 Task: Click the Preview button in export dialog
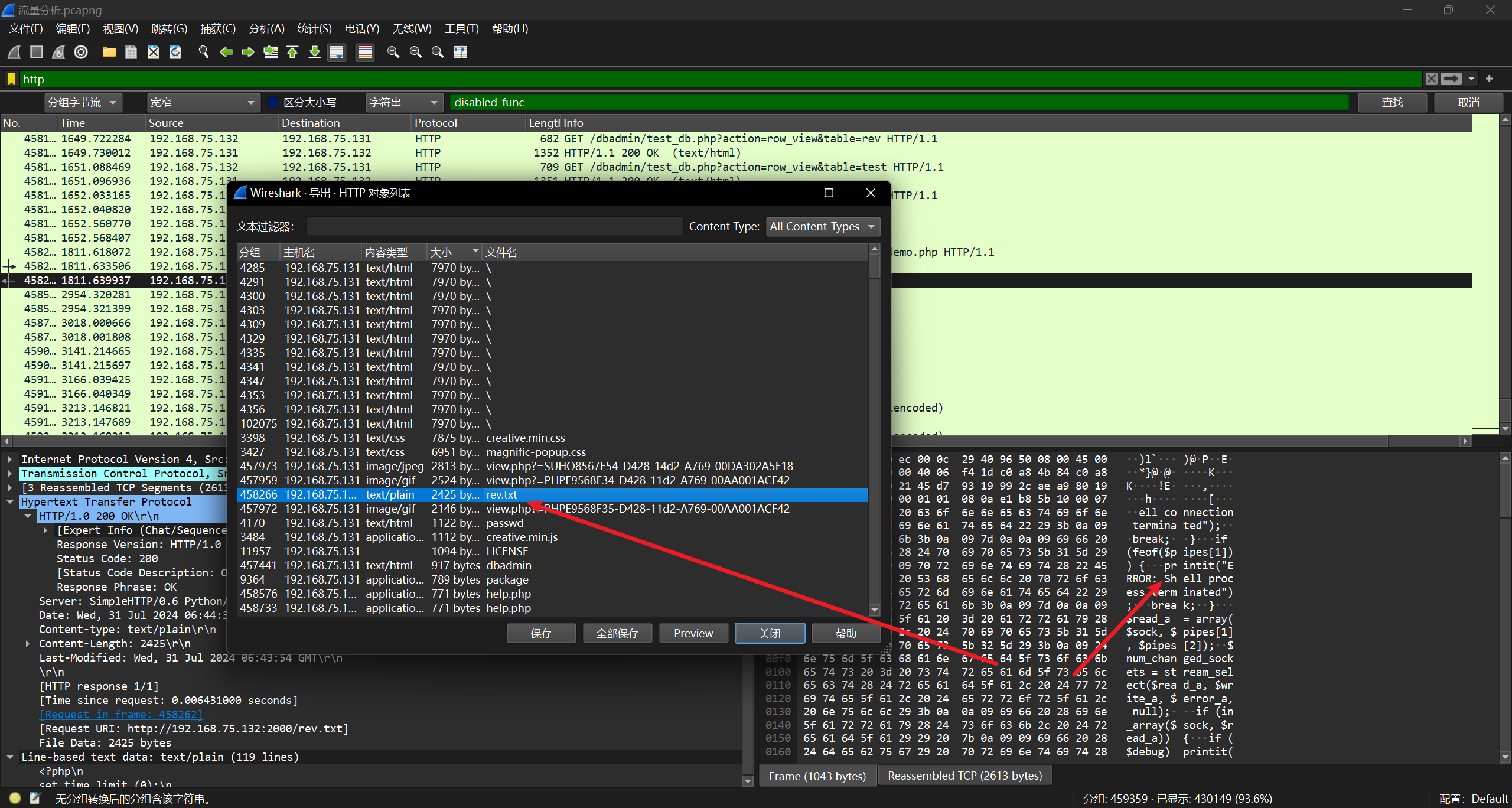[693, 634]
